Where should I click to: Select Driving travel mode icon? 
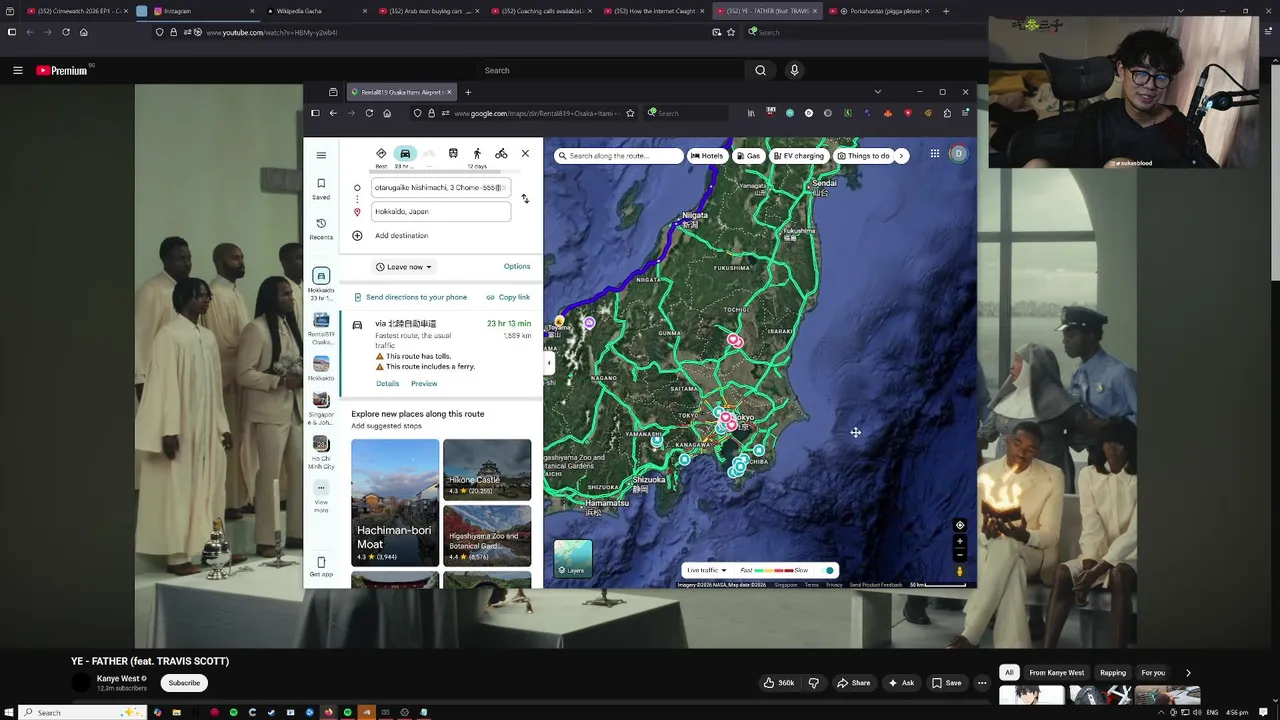(x=405, y=154)
